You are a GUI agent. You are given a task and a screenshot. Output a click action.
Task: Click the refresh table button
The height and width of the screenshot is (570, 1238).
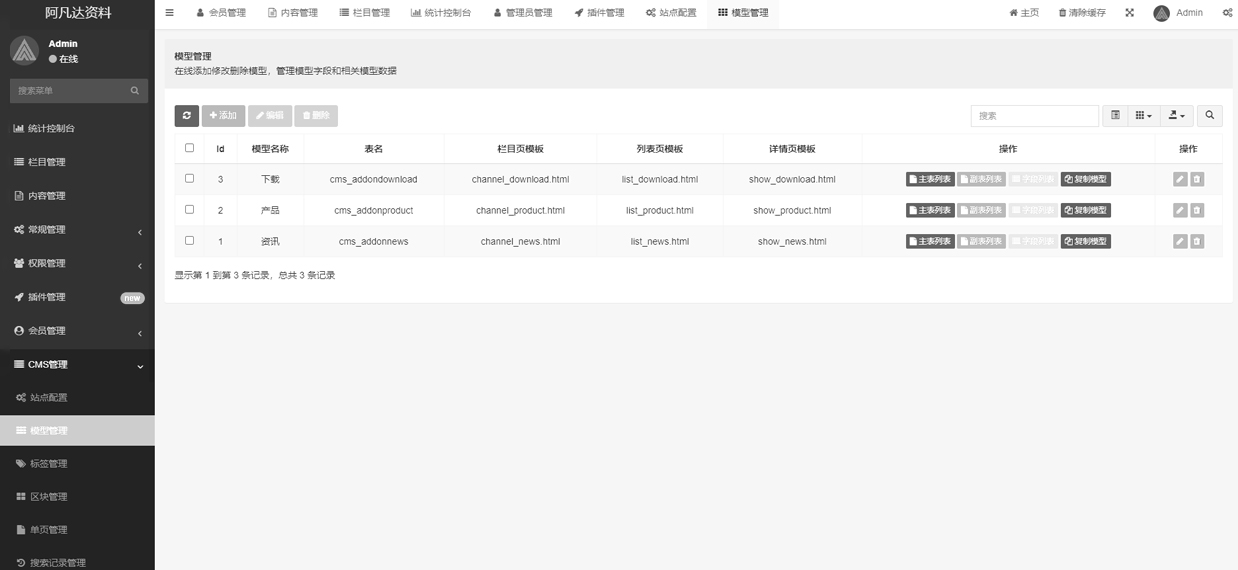[186, 116]
